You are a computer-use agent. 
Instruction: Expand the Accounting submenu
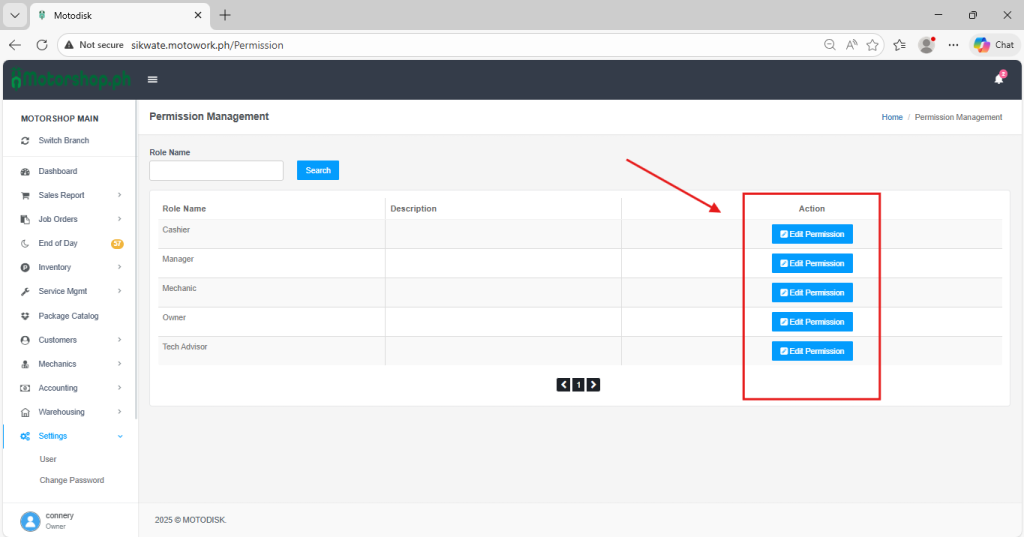tap(119, 388)
